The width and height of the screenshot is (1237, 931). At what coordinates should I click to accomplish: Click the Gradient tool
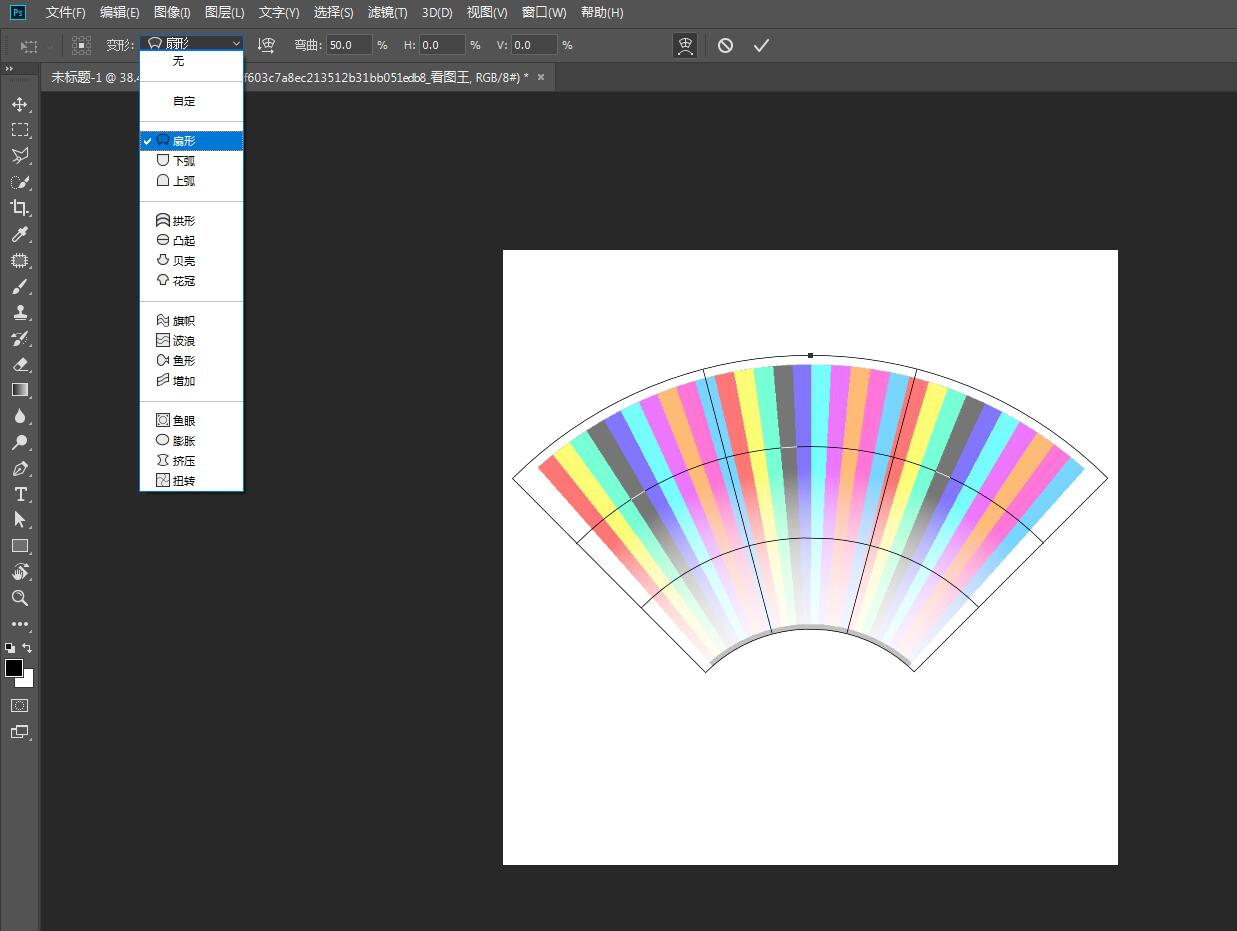click(x=19, y=390)
